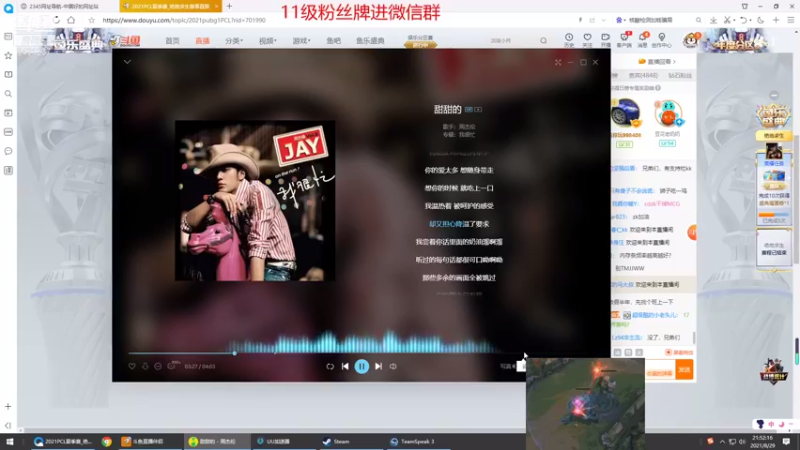Click the quality badge next to song title
Screen dimensions: 800x450
tap(468, 109)
